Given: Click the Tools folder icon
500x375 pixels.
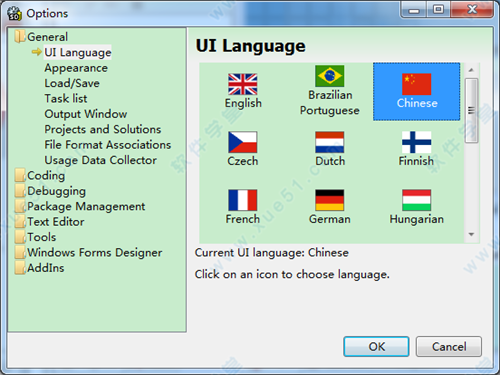Looking at the screenshot, I should tap(20, 237).
